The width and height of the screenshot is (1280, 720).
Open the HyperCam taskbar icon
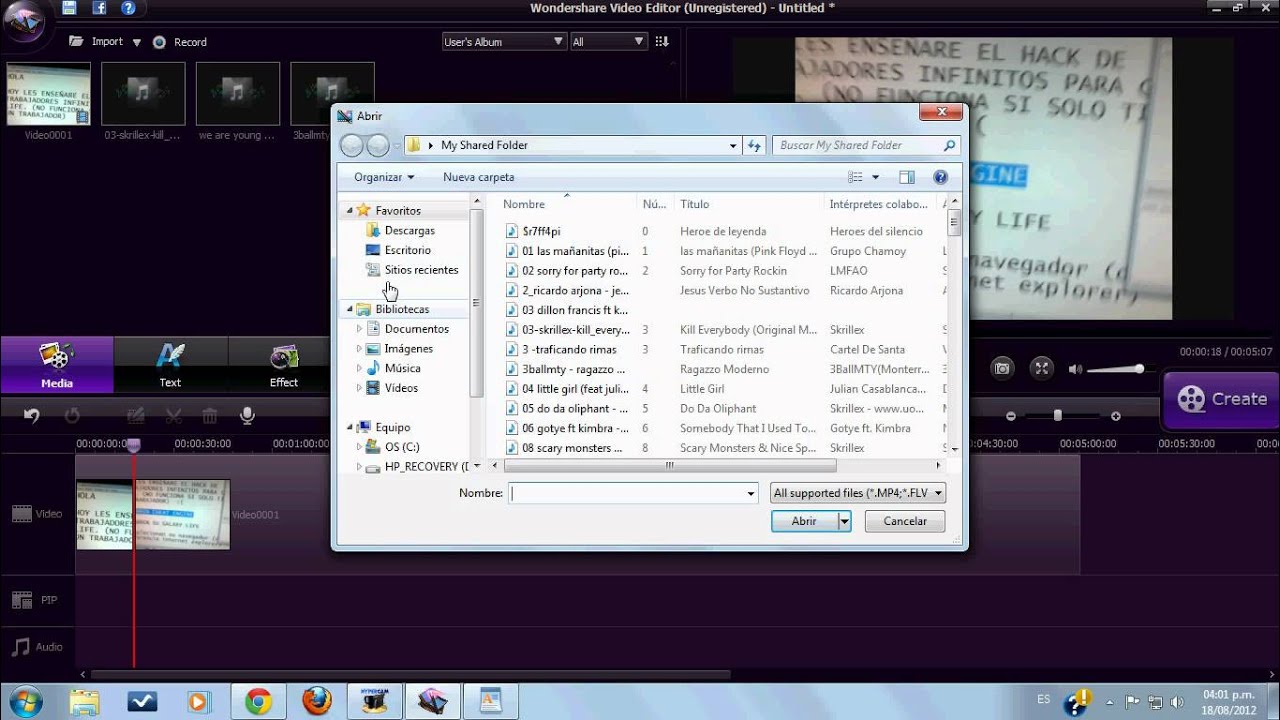click(374, 701)
